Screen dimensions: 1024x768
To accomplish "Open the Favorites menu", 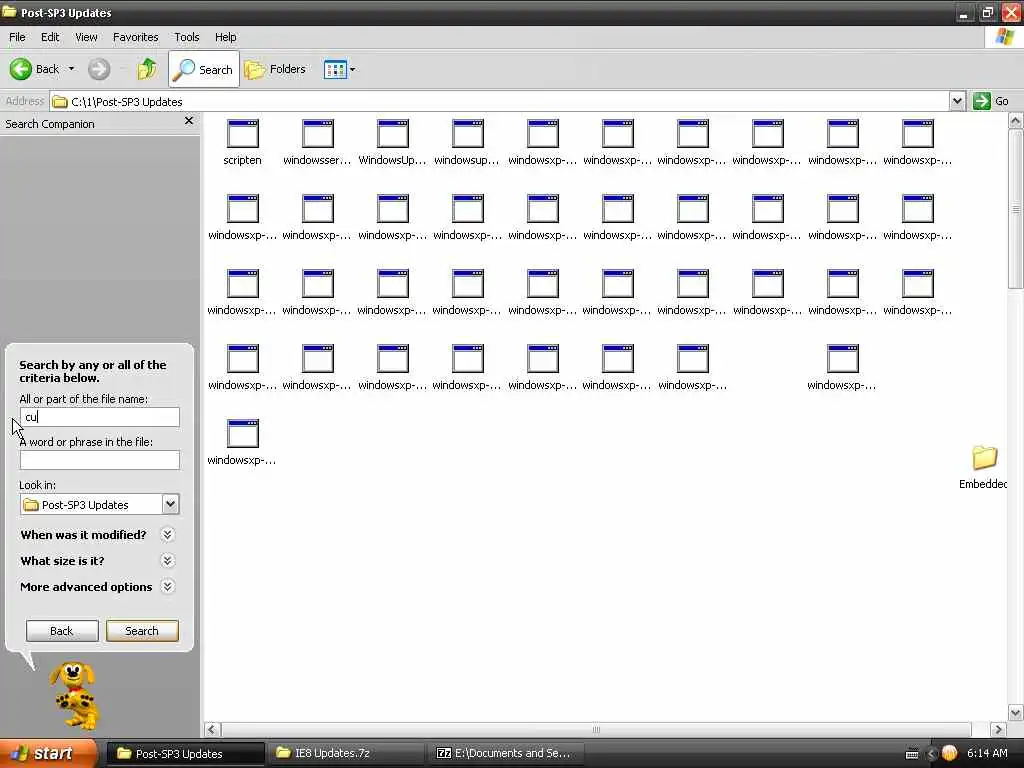I will (135, 37).
